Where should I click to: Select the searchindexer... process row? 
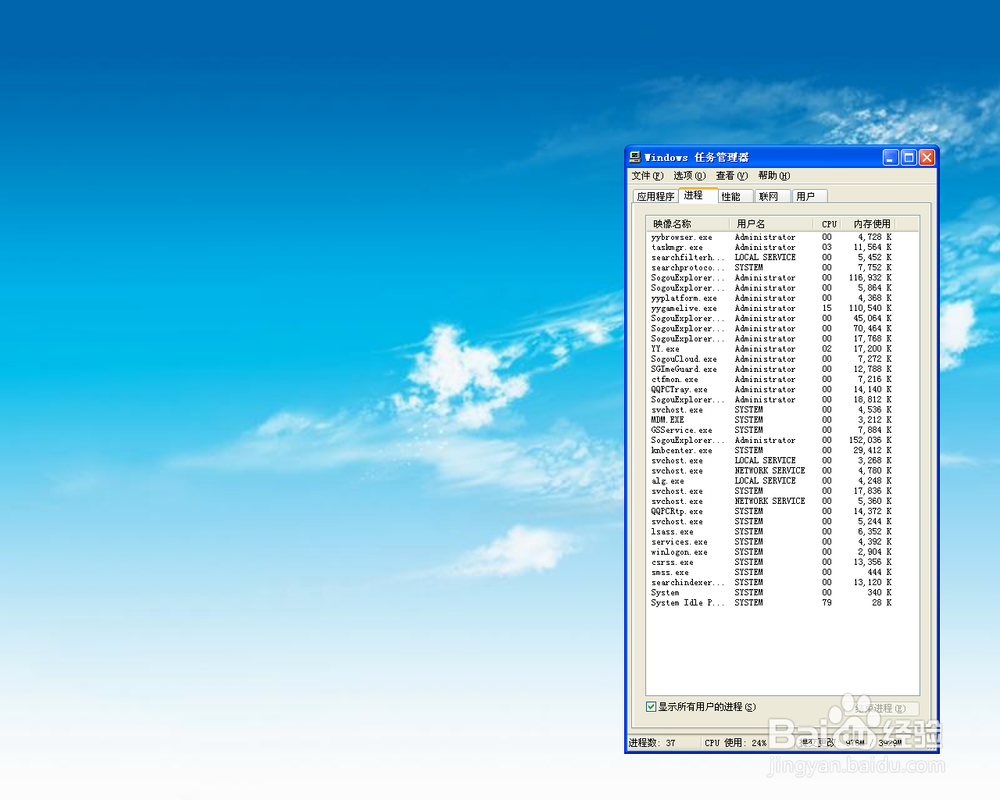[771, 583]
